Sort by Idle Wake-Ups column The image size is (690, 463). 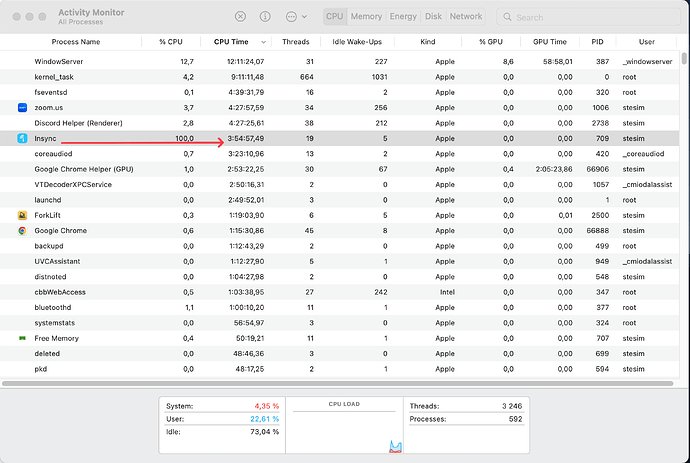tap(357, 42)
